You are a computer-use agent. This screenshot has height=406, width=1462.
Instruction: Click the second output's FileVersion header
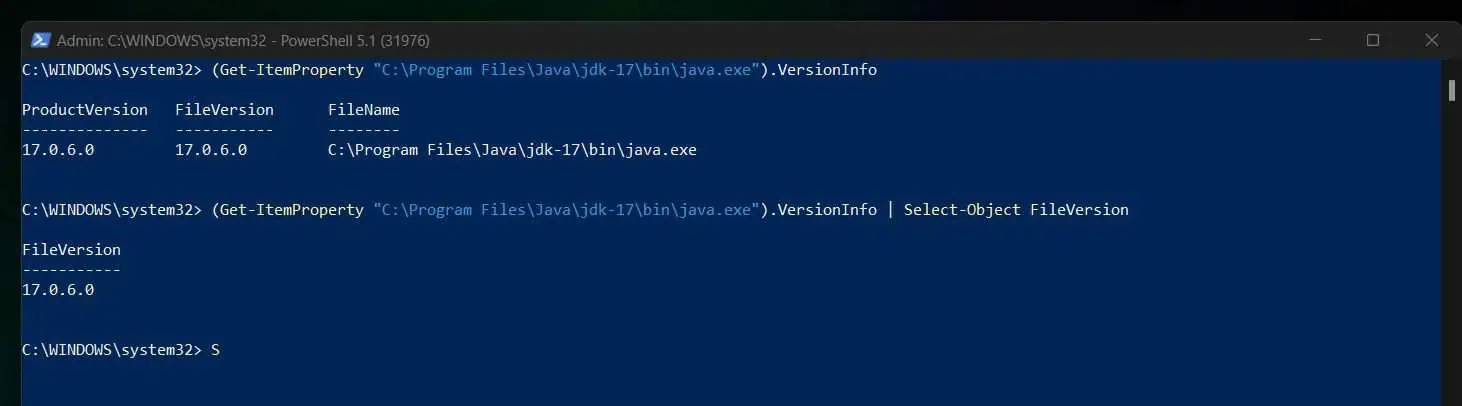pyautogui.click(x=71, y=250)
